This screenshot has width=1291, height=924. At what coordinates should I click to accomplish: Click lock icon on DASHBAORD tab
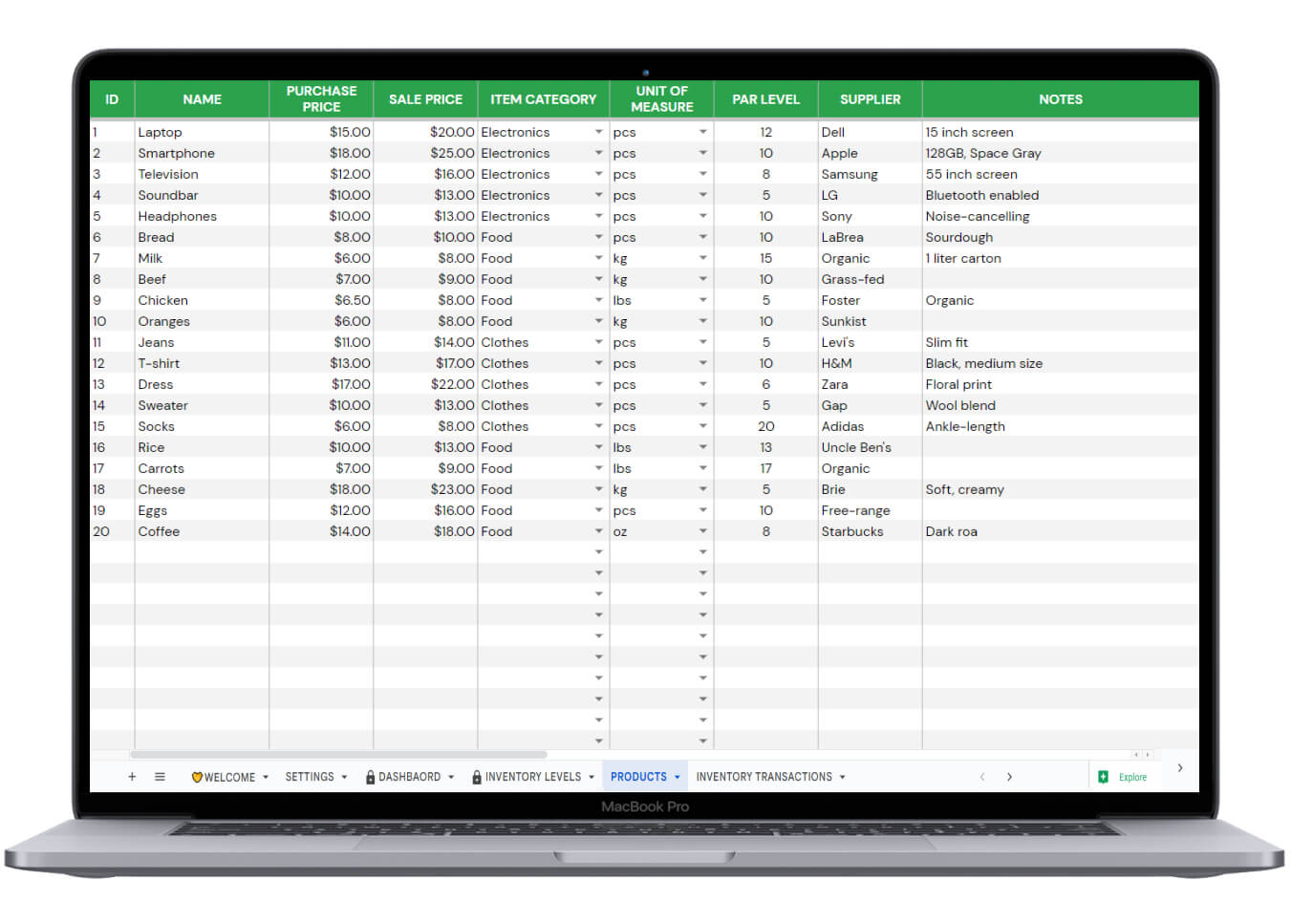point(370,777)
